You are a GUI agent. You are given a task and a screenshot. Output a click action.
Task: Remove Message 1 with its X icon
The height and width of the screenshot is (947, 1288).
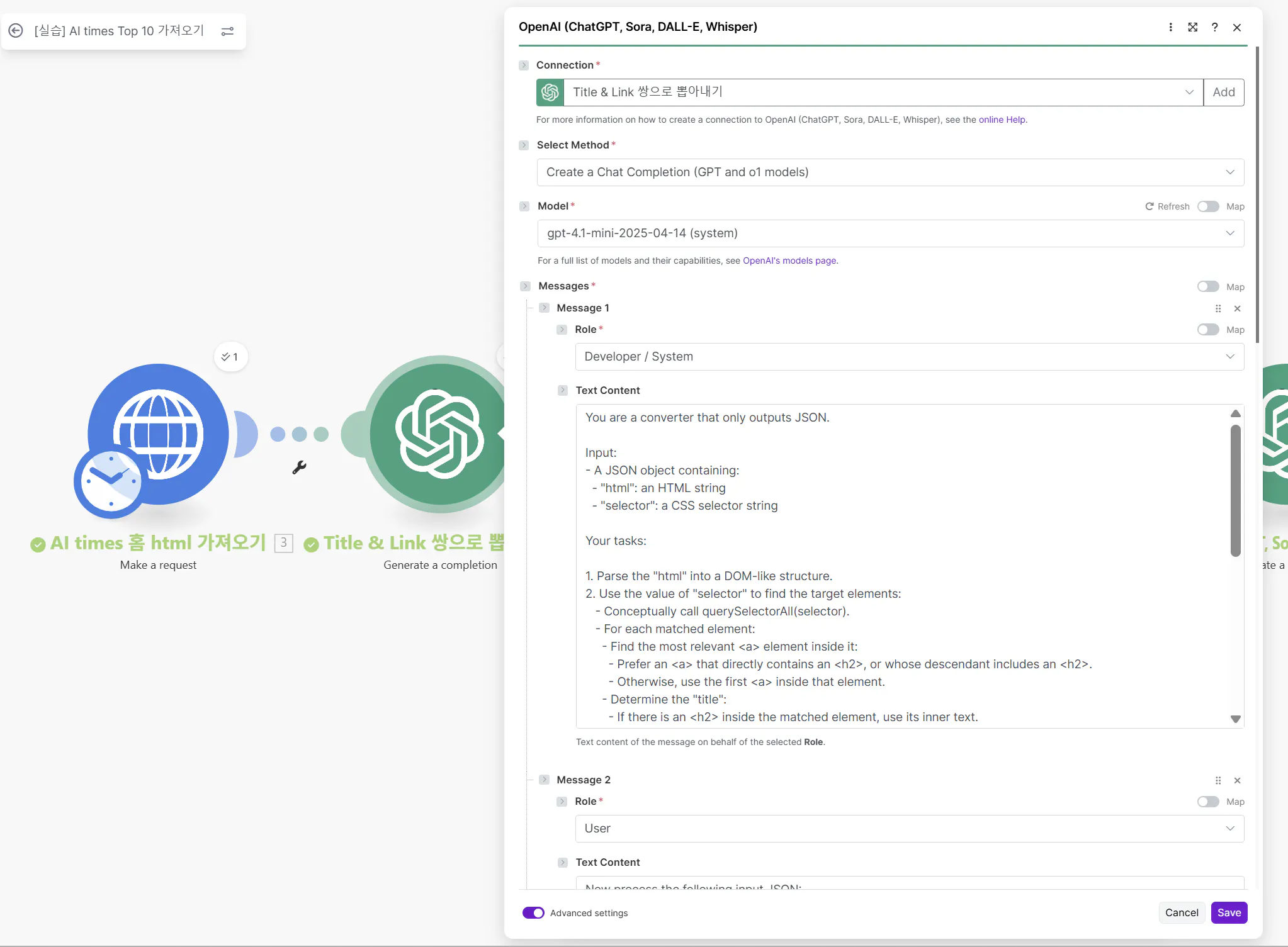click(1237, 308)
